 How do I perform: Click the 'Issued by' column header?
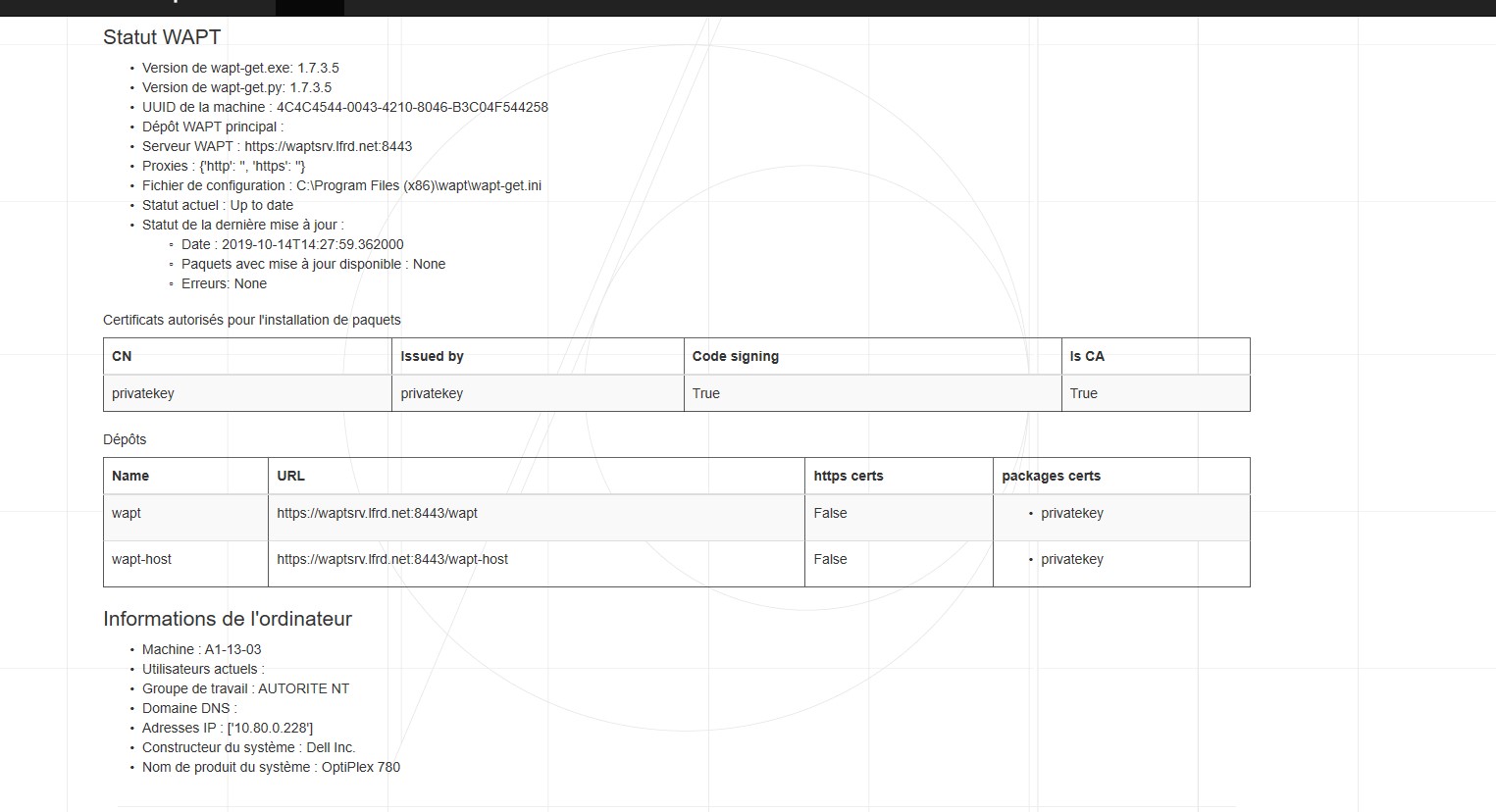(x=432, y=356)
